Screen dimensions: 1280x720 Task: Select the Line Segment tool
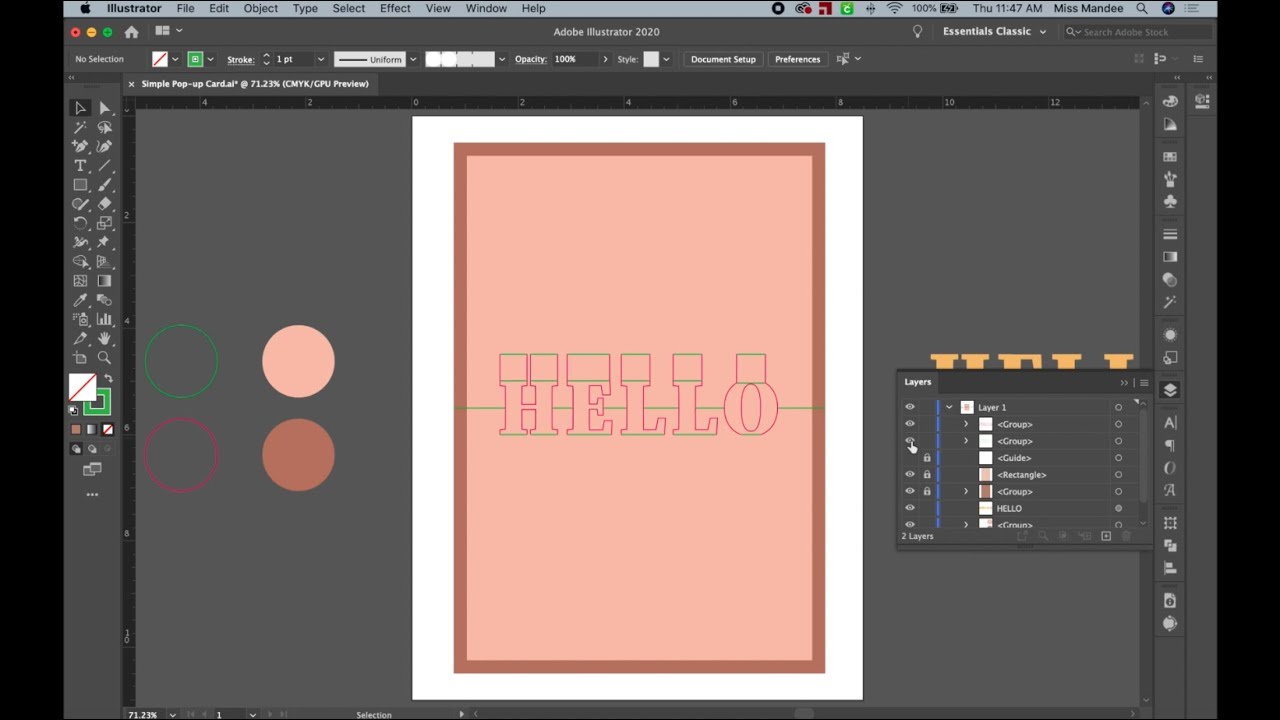[x=105, y=166]
